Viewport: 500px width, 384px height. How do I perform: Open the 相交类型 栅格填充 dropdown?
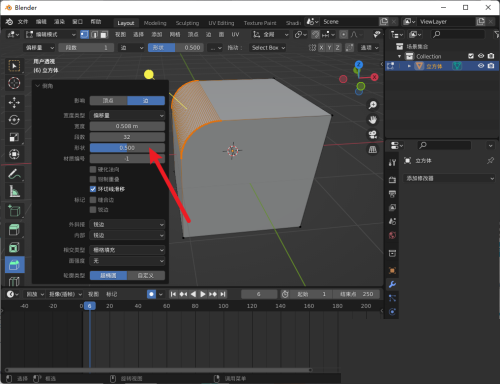(x=127, y=250)
